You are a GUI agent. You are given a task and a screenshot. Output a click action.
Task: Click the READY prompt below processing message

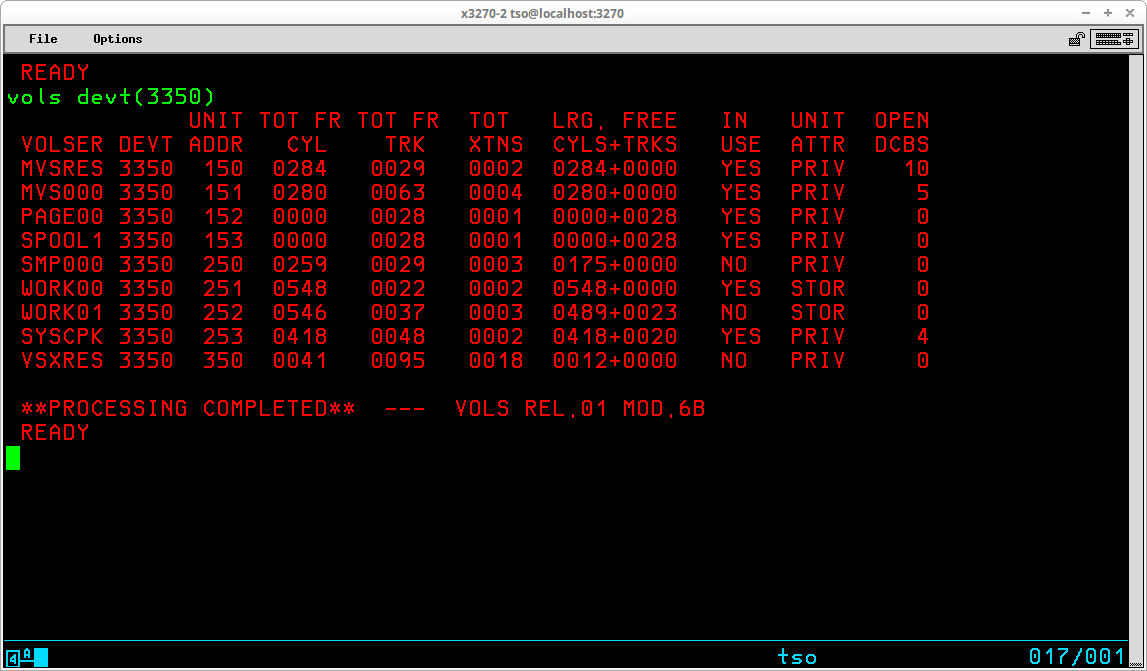55,432
